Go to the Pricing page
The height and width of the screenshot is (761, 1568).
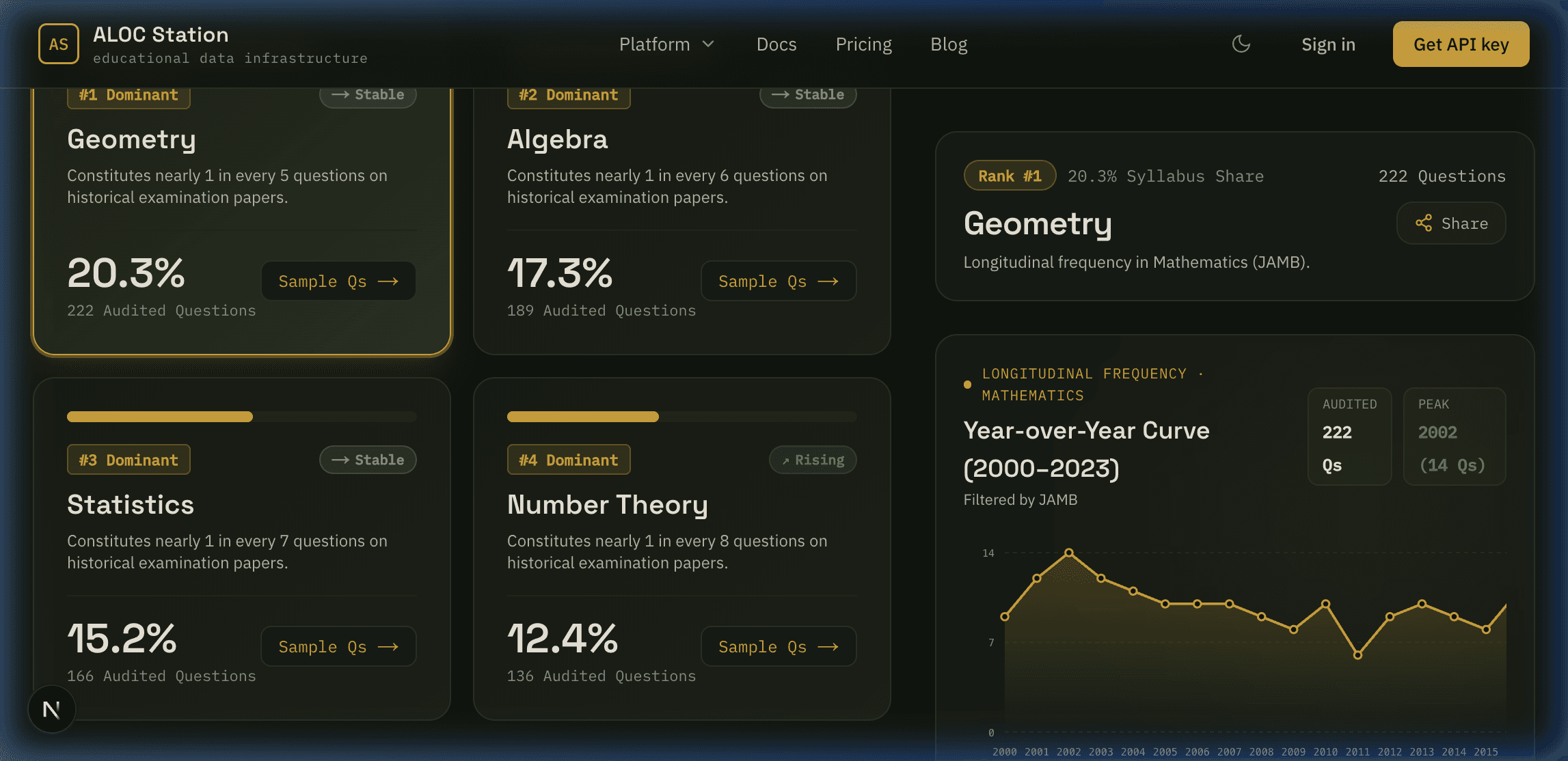[x=863, y=44]
